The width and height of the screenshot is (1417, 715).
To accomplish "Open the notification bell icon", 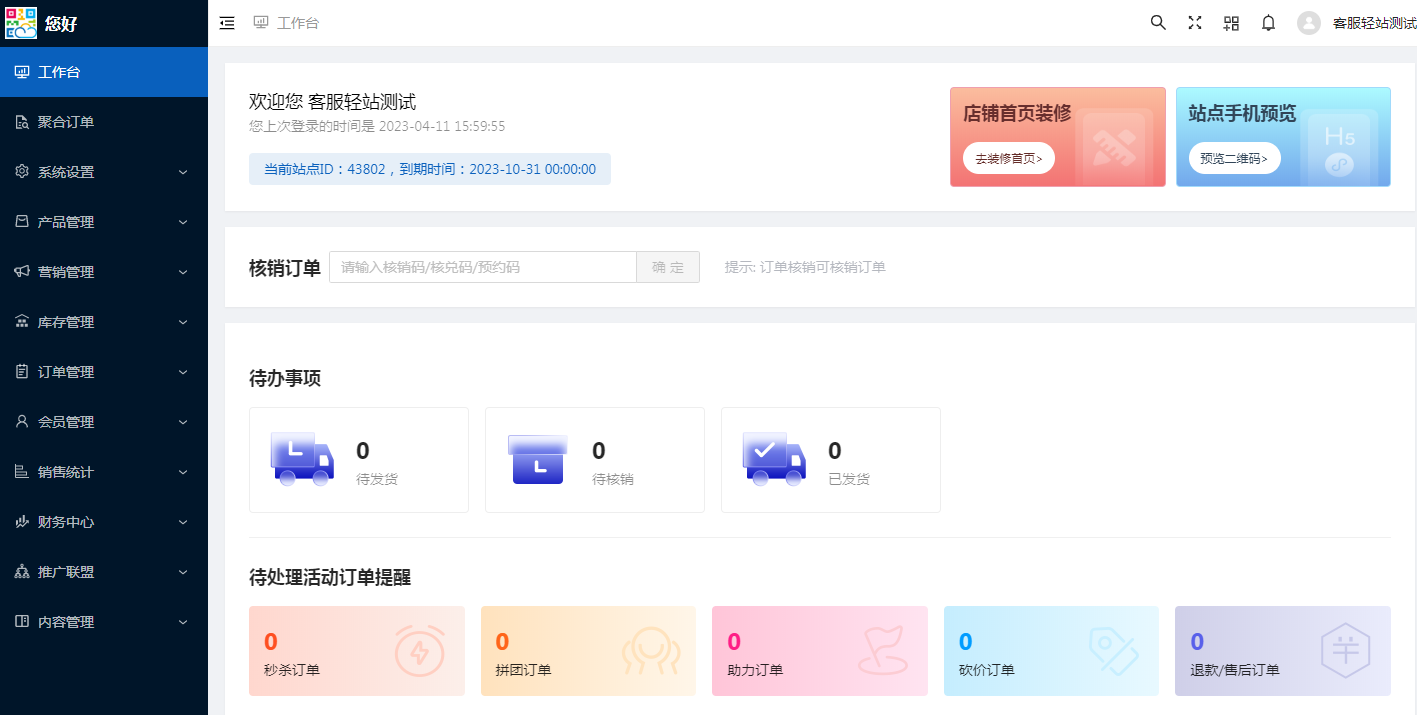I will 1268,23.
